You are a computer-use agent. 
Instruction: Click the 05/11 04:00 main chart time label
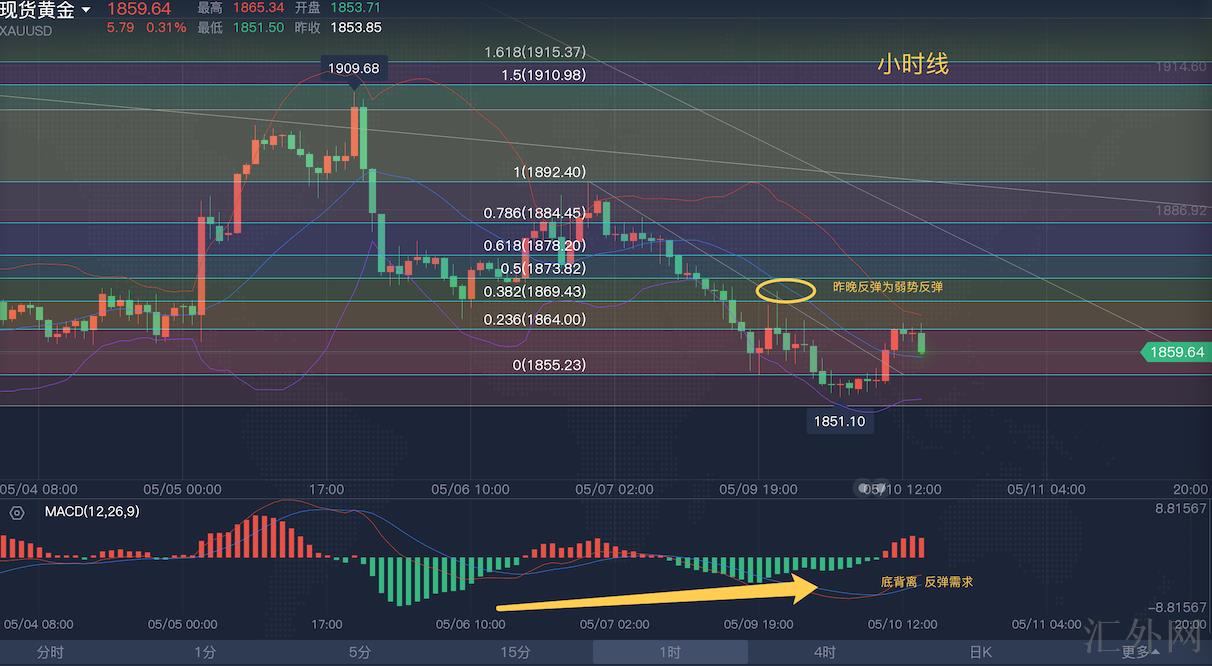(x=1046, y=489)
